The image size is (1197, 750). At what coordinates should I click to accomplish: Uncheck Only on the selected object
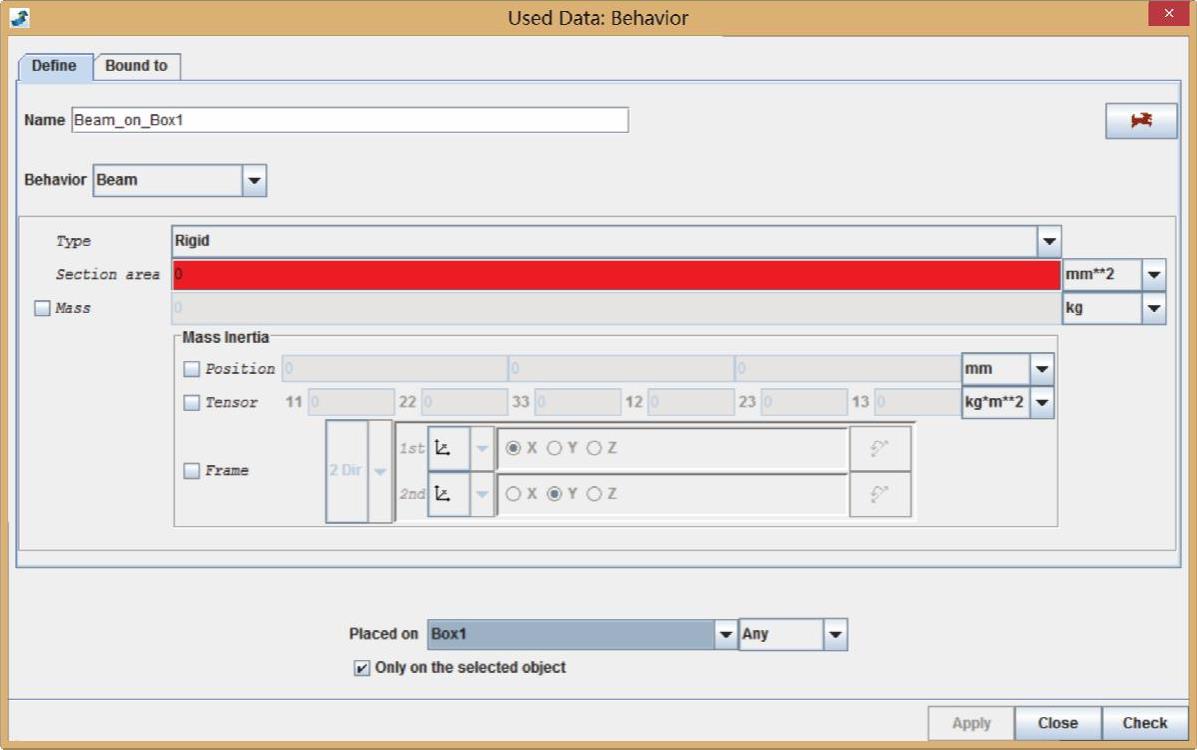tap(362, 668)
